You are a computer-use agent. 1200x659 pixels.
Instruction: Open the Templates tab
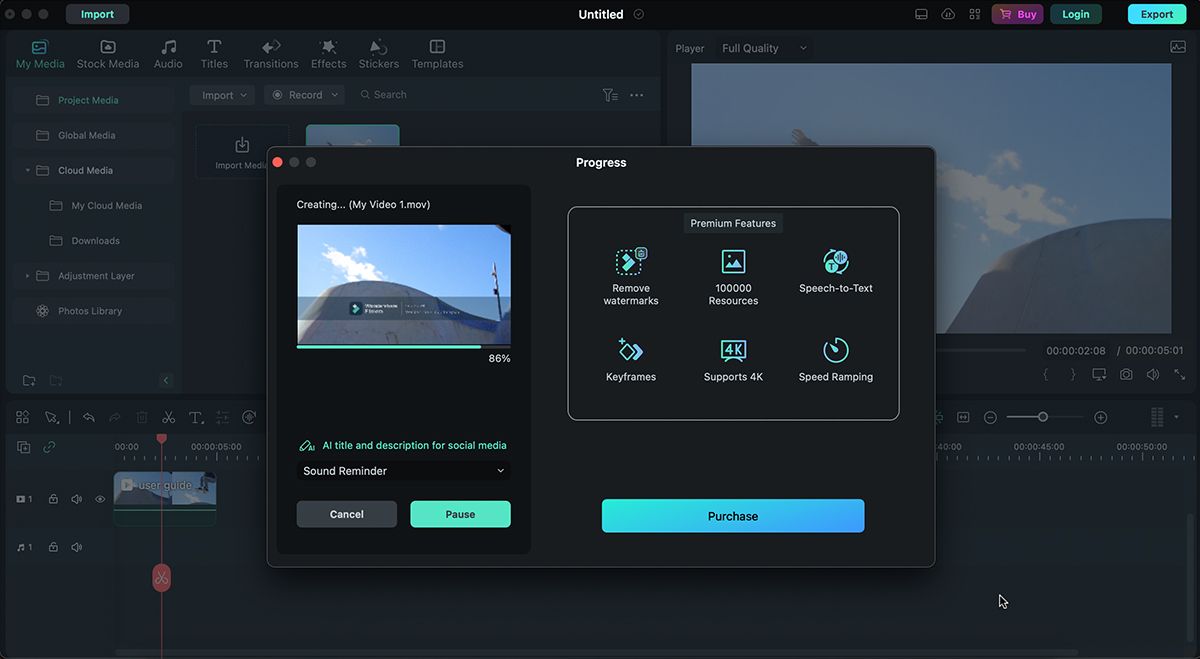437,54
